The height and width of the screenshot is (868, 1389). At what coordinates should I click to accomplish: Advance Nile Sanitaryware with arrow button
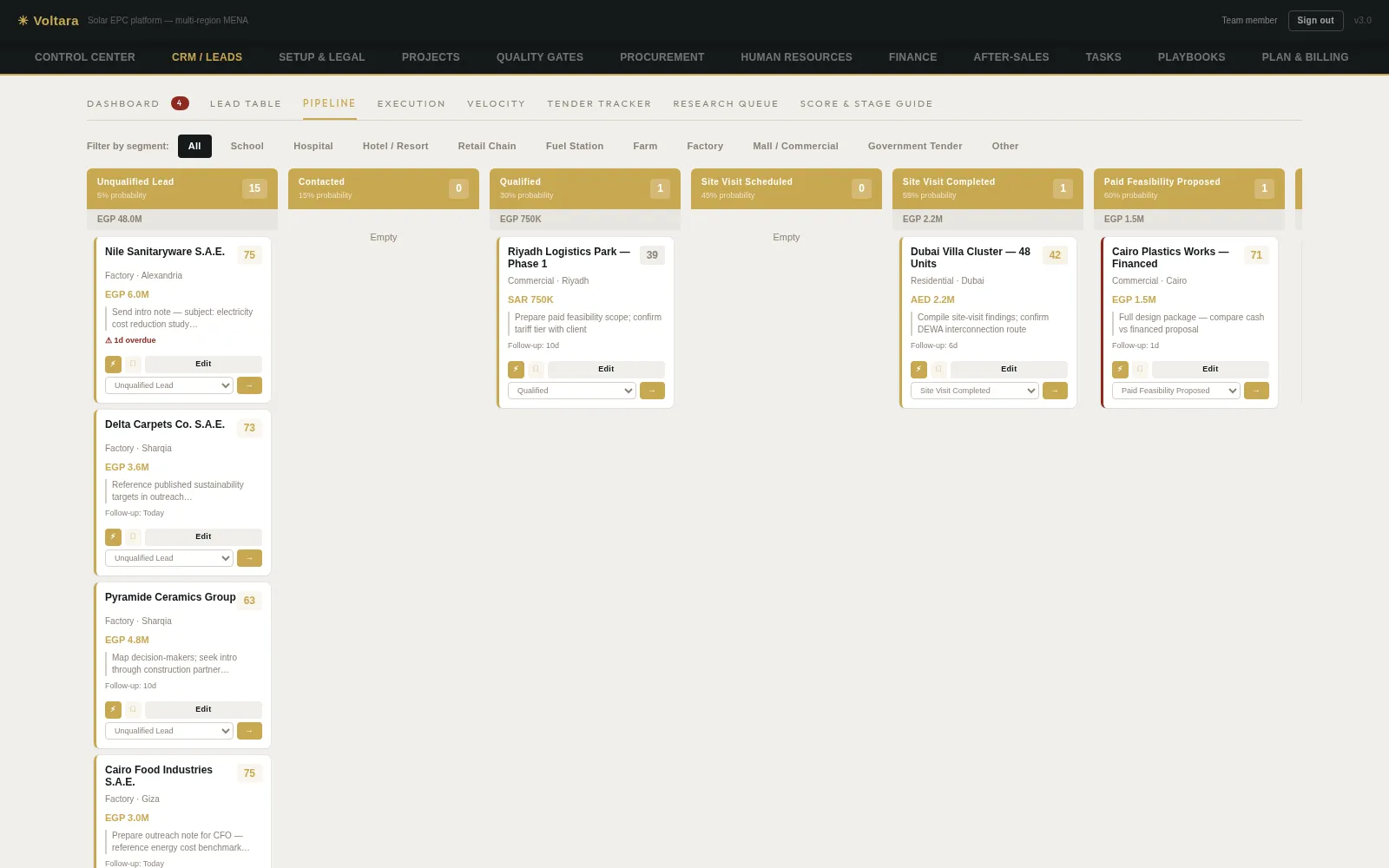click(249, 385)
